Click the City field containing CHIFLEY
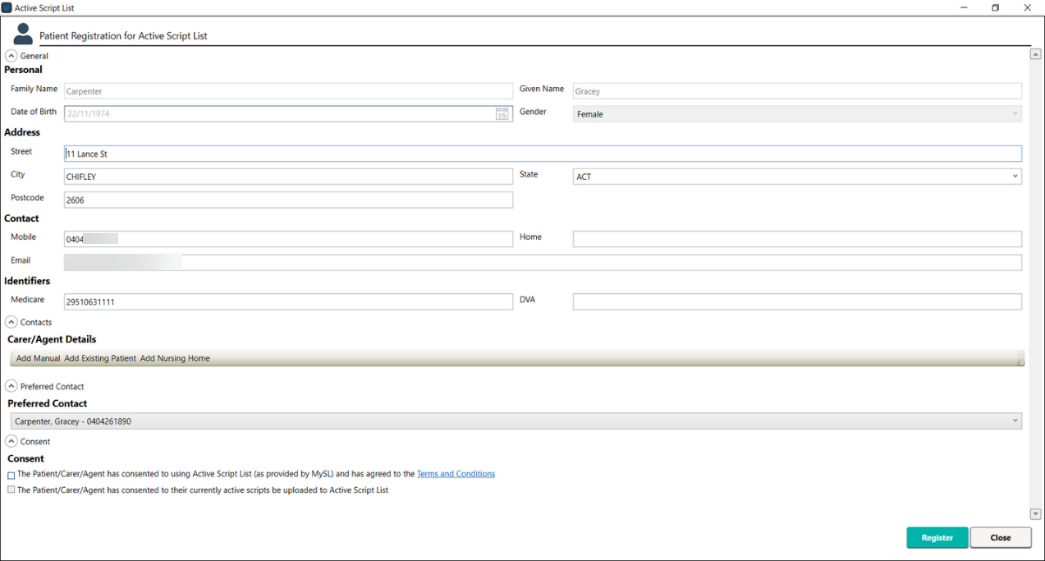The width and height of the screenshot is (1045, 561). tap(288, 177)
